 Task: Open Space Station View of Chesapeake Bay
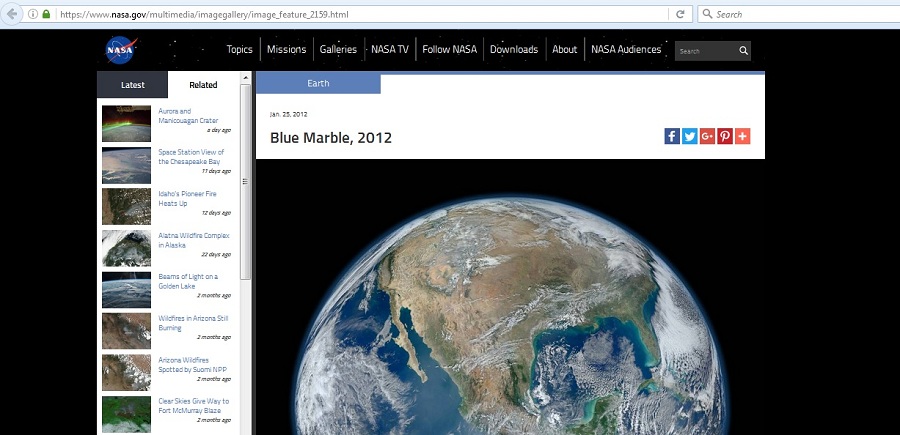pyautogui.click(x=191, y=157)
